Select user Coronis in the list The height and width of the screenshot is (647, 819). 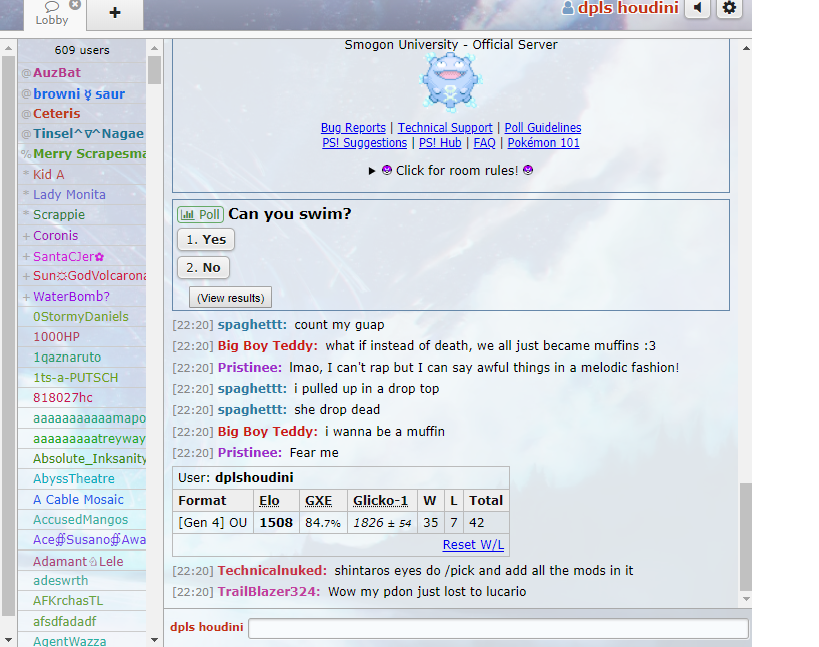point(82,236)
